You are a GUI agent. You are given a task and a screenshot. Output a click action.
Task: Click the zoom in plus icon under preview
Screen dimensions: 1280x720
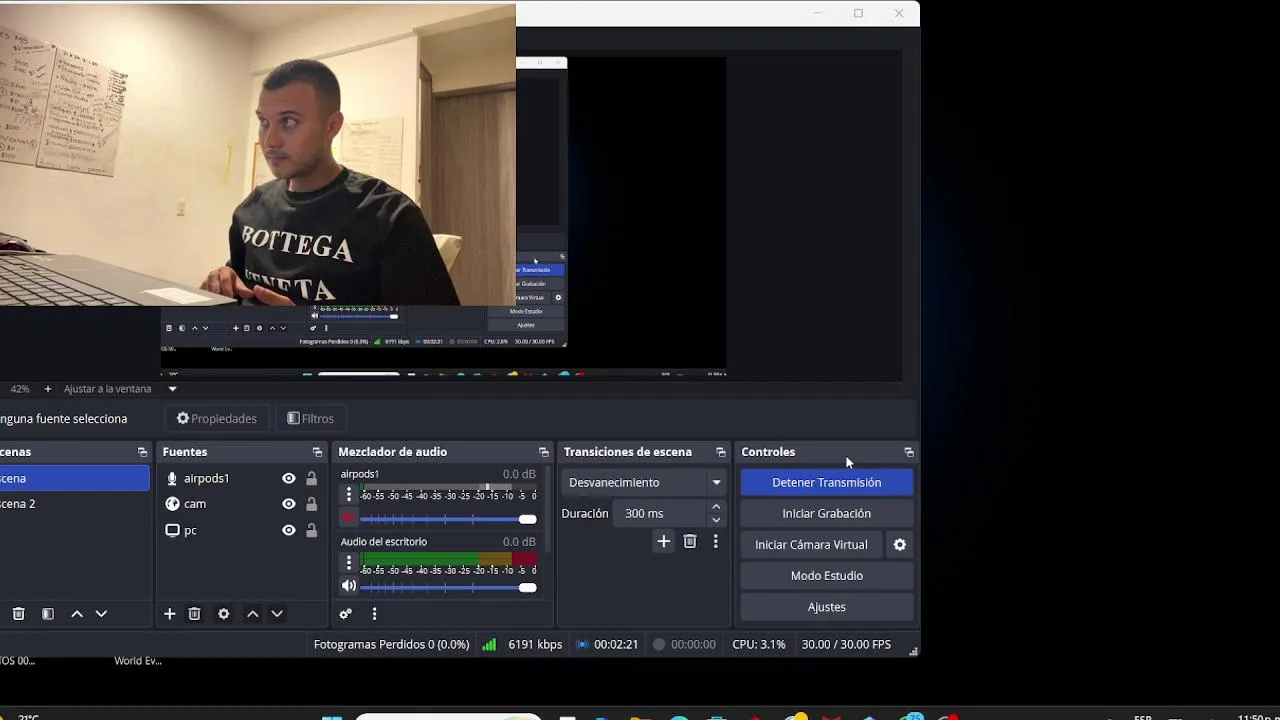(x=47, y=389)
